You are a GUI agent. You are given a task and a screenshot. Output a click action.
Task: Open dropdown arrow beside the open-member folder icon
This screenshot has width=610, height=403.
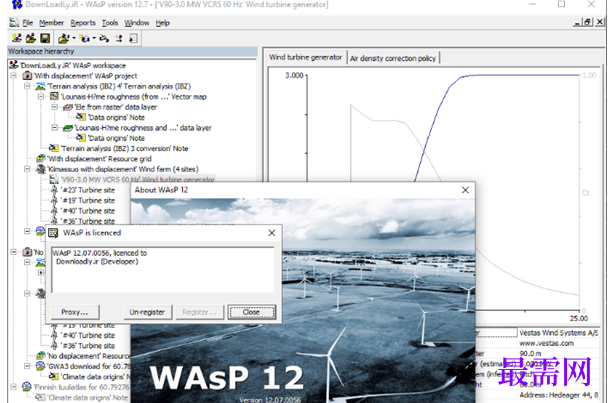(x=74, y=38)
